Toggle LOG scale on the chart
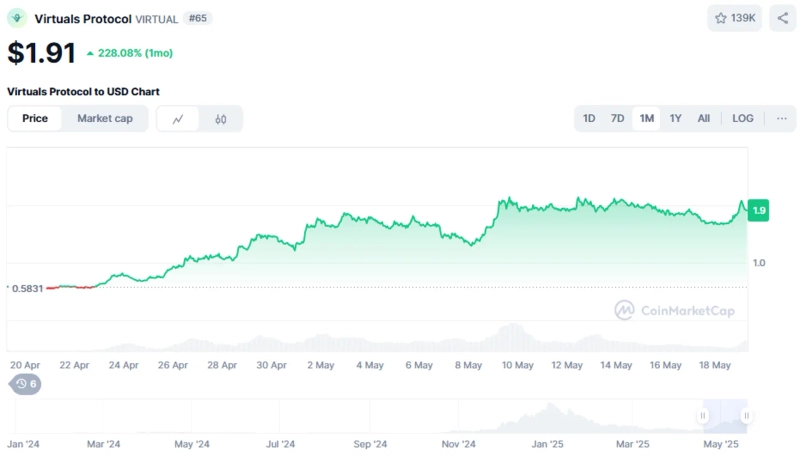The image size is (800, 456). point(742,118)
